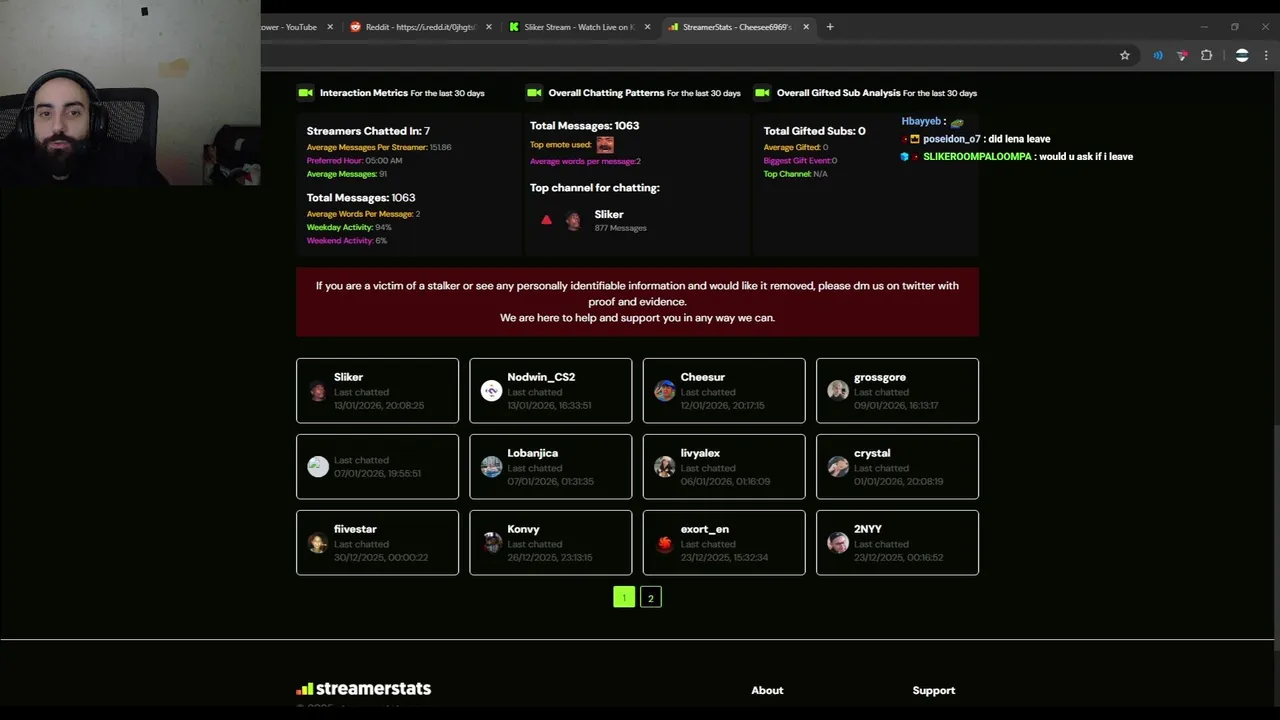Click the Overall Gifted Sub Analysis camera icon
The height and width of the screenshot is (720, 1280).
click(762, 93)
